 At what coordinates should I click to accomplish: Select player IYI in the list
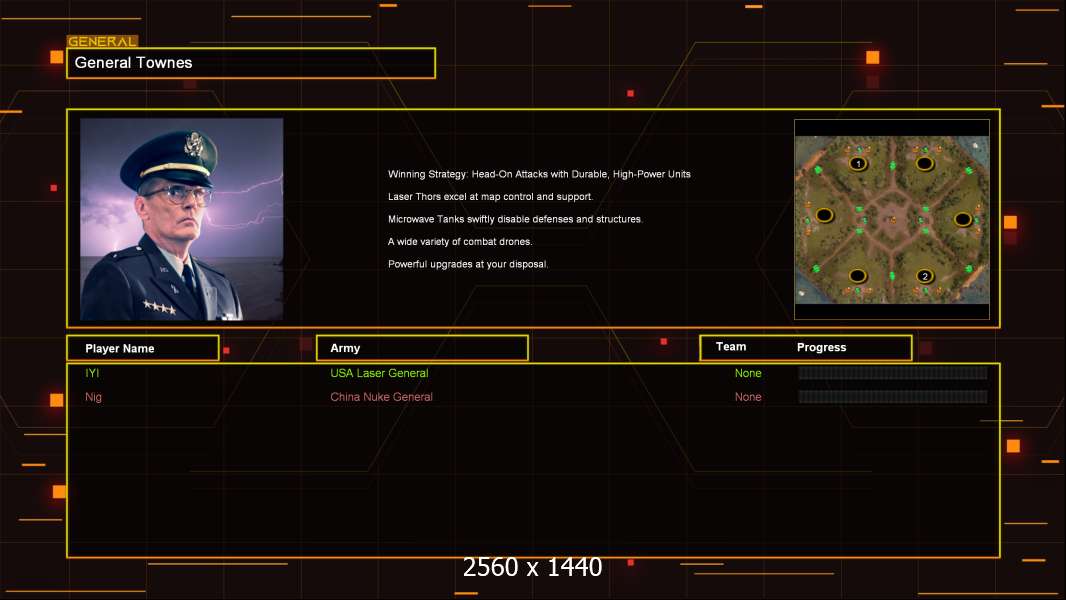(x=93, y=373)
